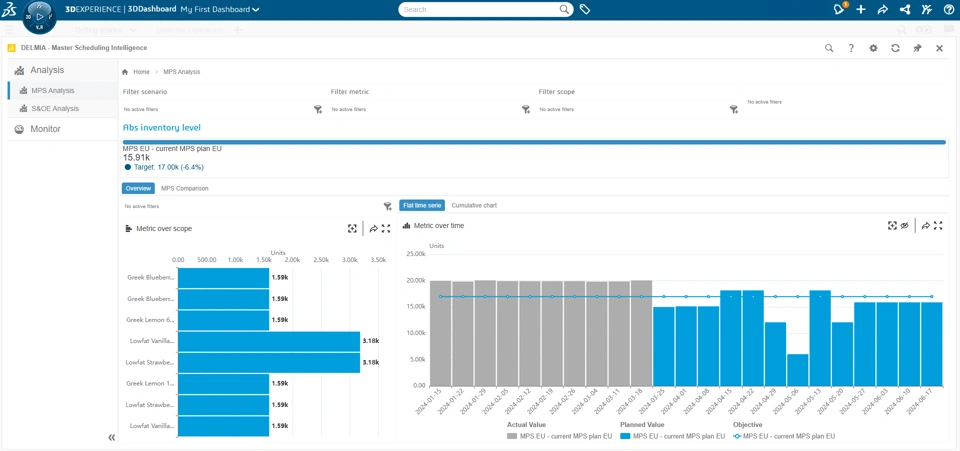
Task: Click the Lowfat Strawbe bar showing 3.18k
Action: (269, 362)
